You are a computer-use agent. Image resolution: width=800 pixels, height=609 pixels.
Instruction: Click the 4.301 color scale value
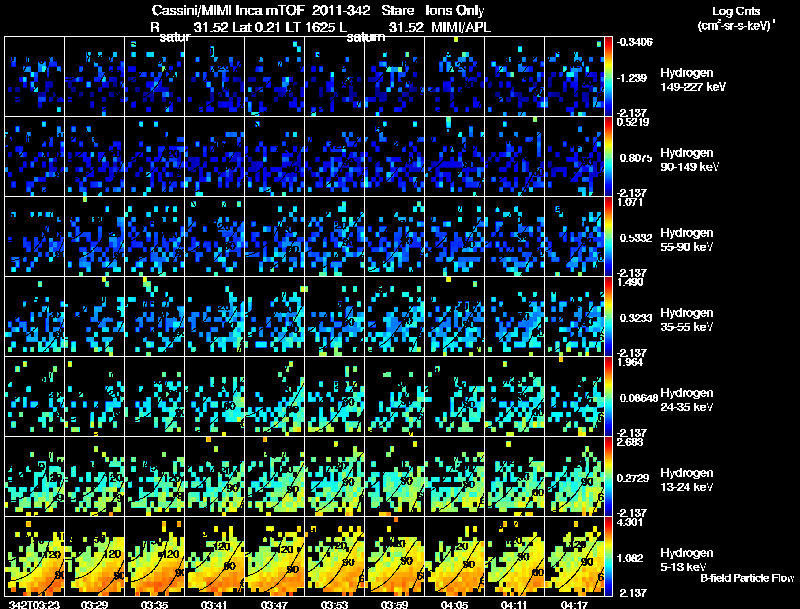[630, 522]
